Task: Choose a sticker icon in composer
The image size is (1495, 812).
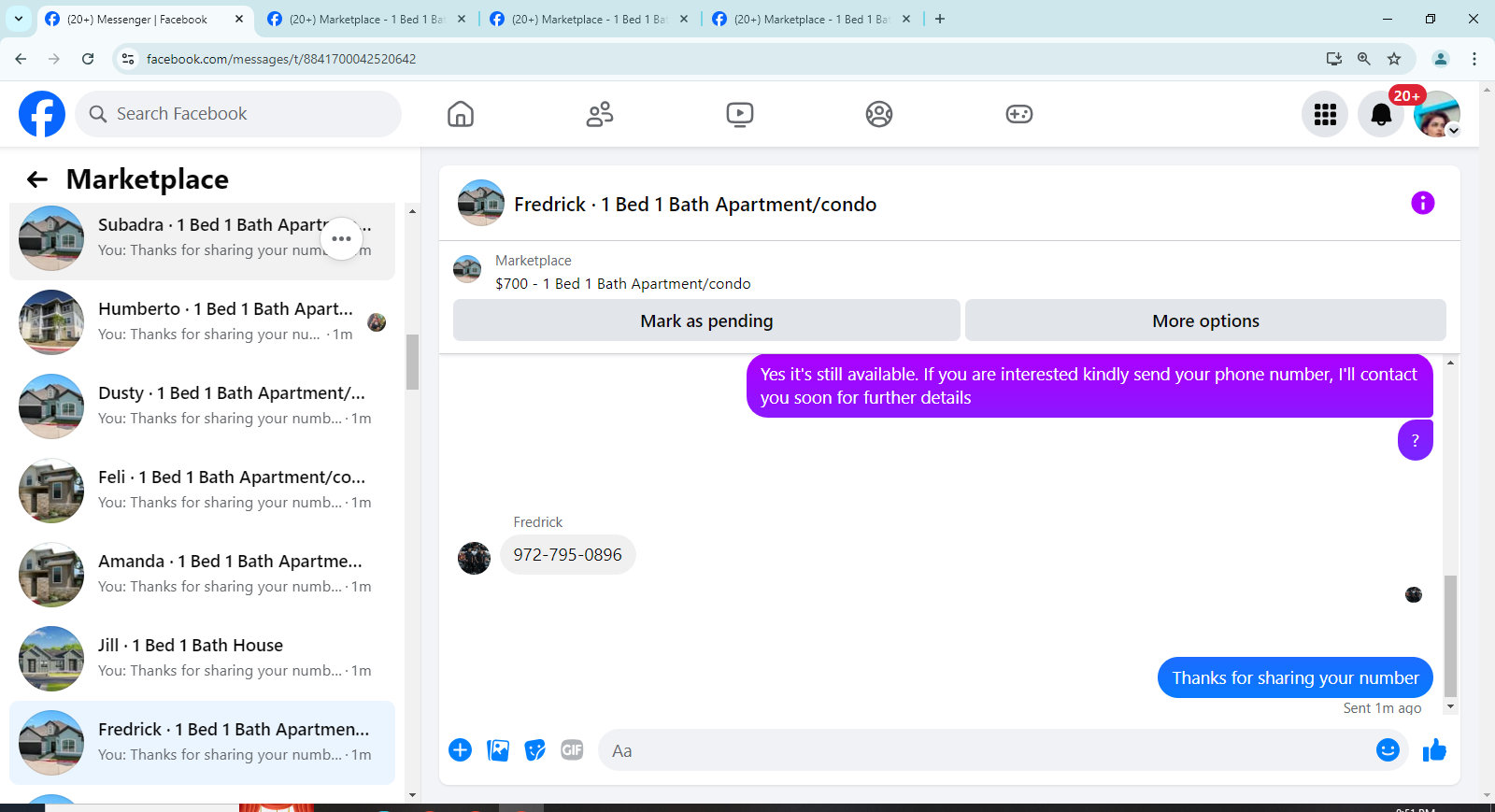Action: point(534,750)
